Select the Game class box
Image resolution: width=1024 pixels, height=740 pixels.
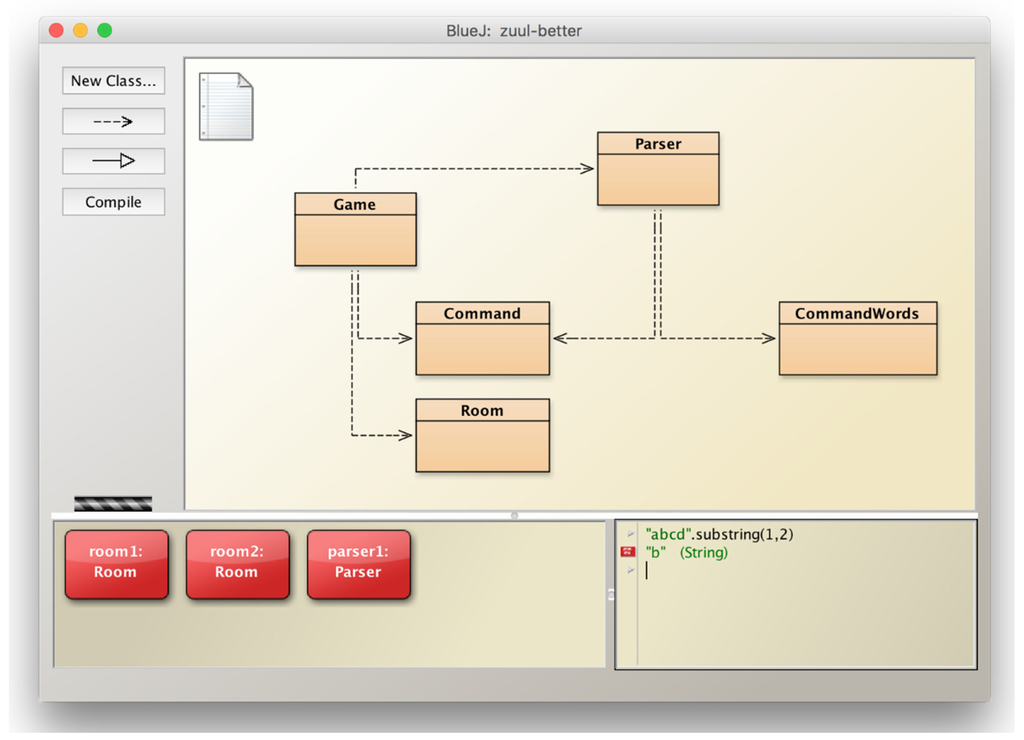[355, 229]
